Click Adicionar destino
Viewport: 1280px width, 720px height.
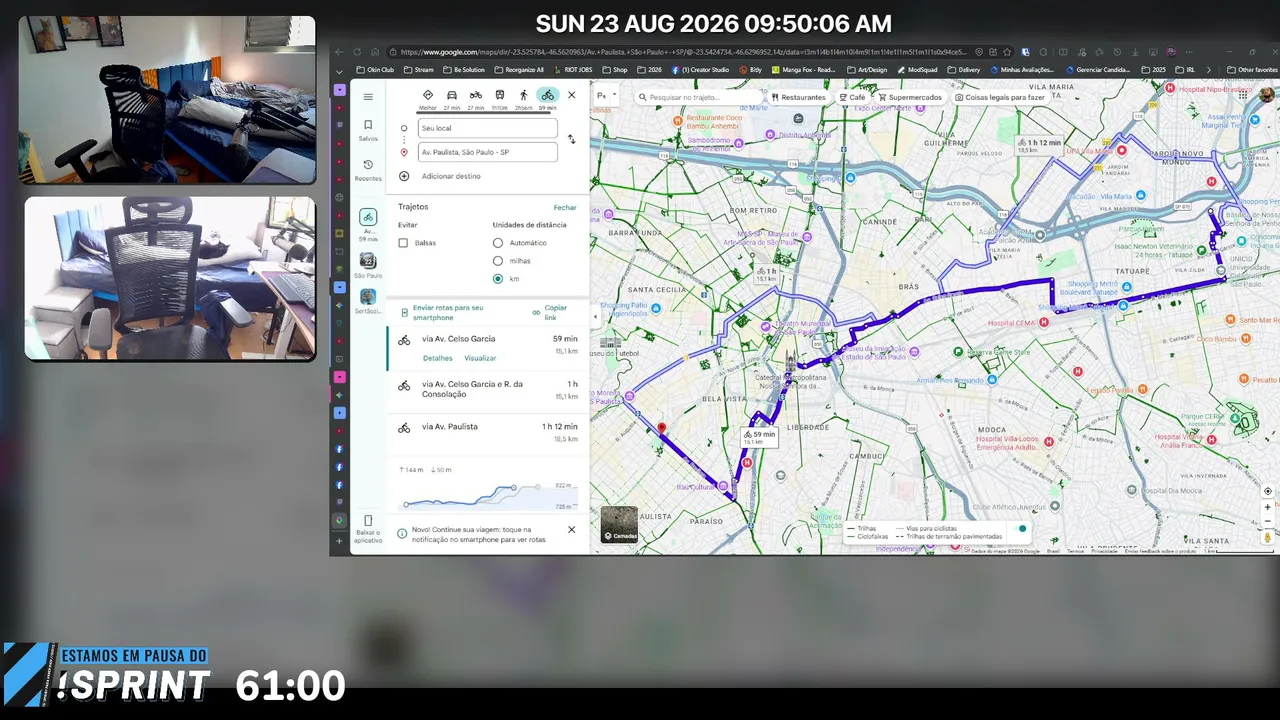(x=451, y=176)
